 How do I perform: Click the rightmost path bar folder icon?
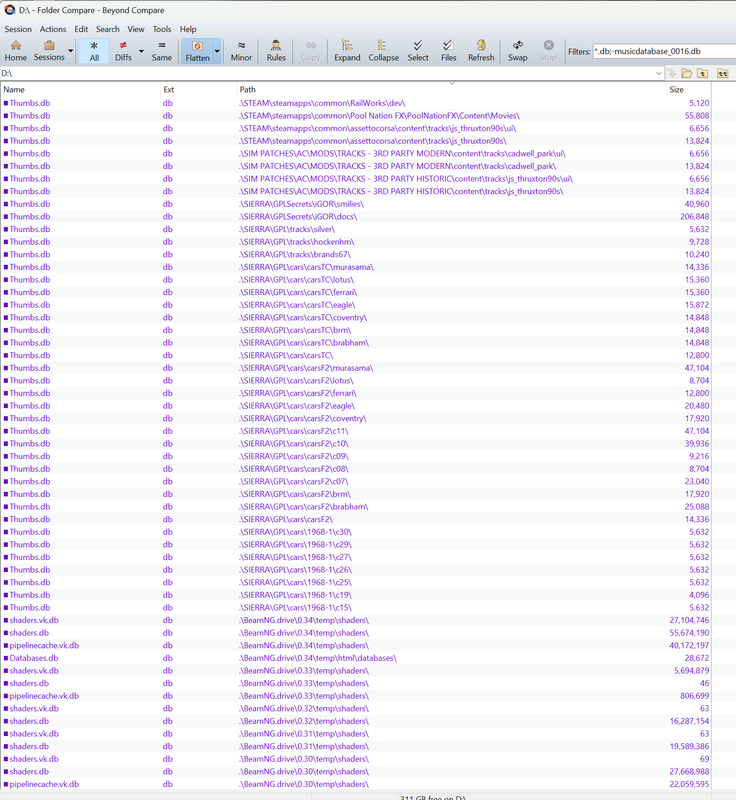722,73
